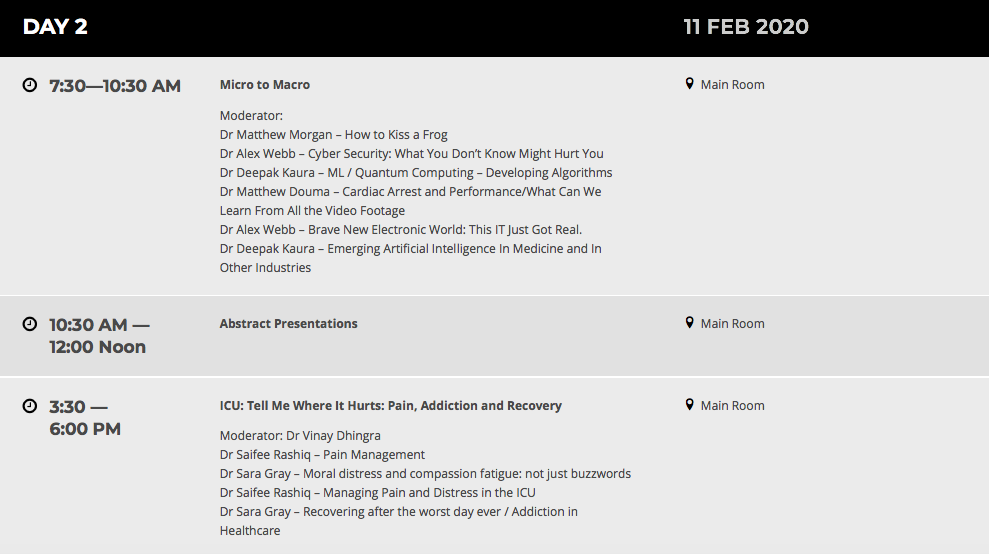The image size is (989, 554).
Task: Click Main Room label for Abstract Presentations
Action: (732, 324)
